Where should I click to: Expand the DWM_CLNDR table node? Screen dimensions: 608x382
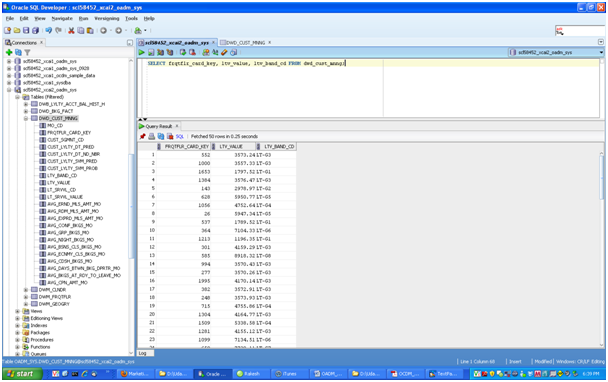(26, 290)
